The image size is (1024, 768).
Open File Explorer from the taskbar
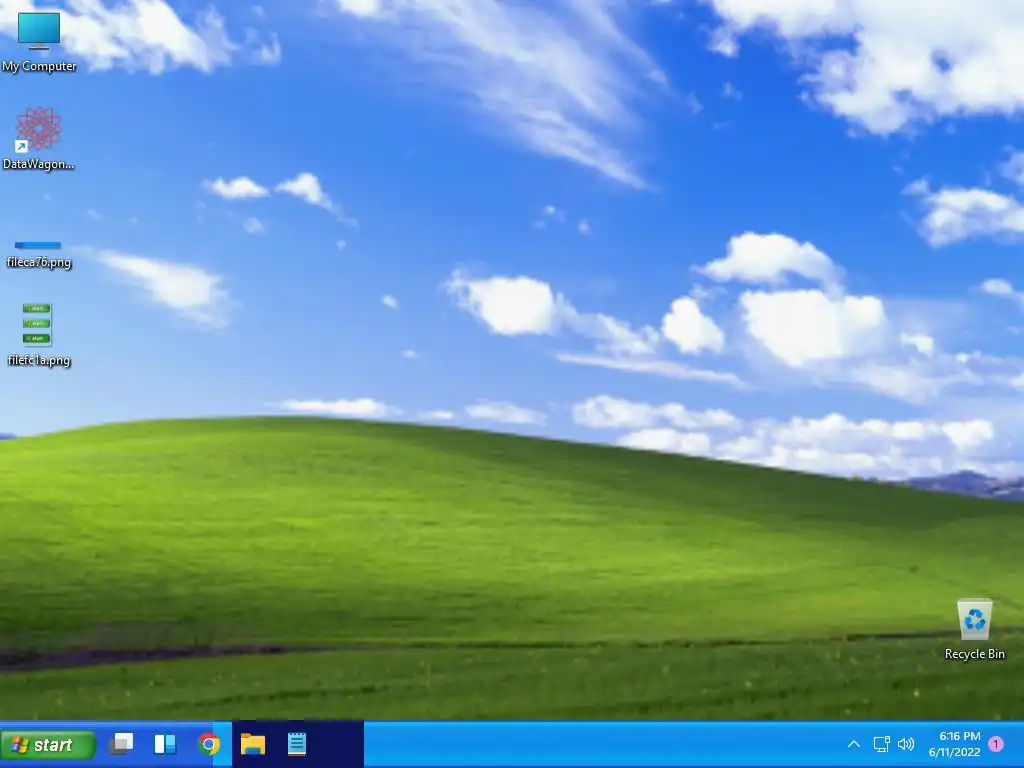[253, 744]
